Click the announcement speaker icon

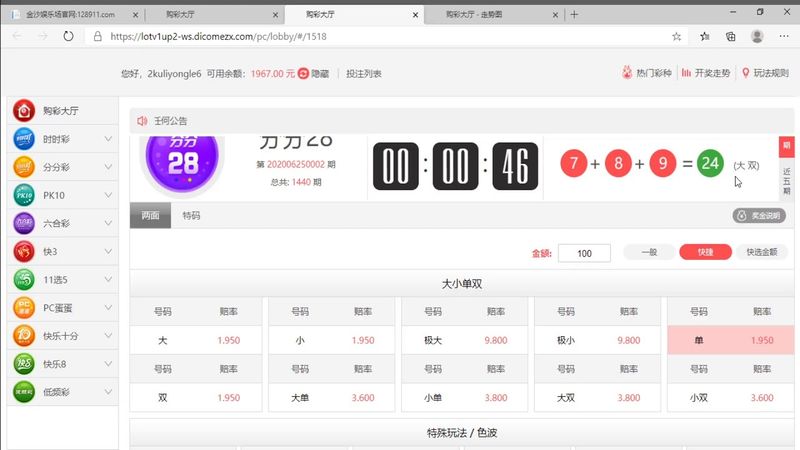(142, 121)
